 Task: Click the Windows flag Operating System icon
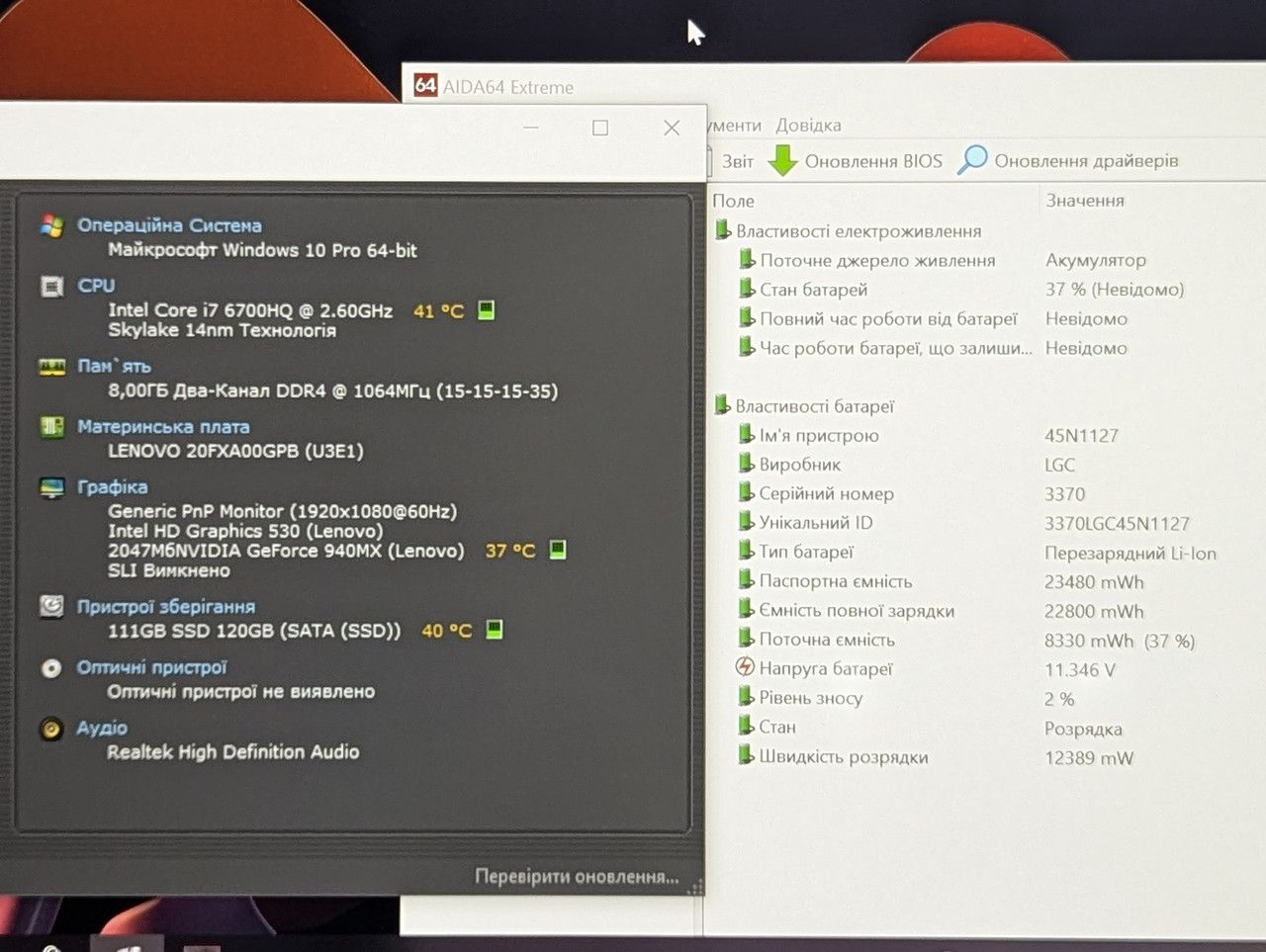(x=51, y=225)
